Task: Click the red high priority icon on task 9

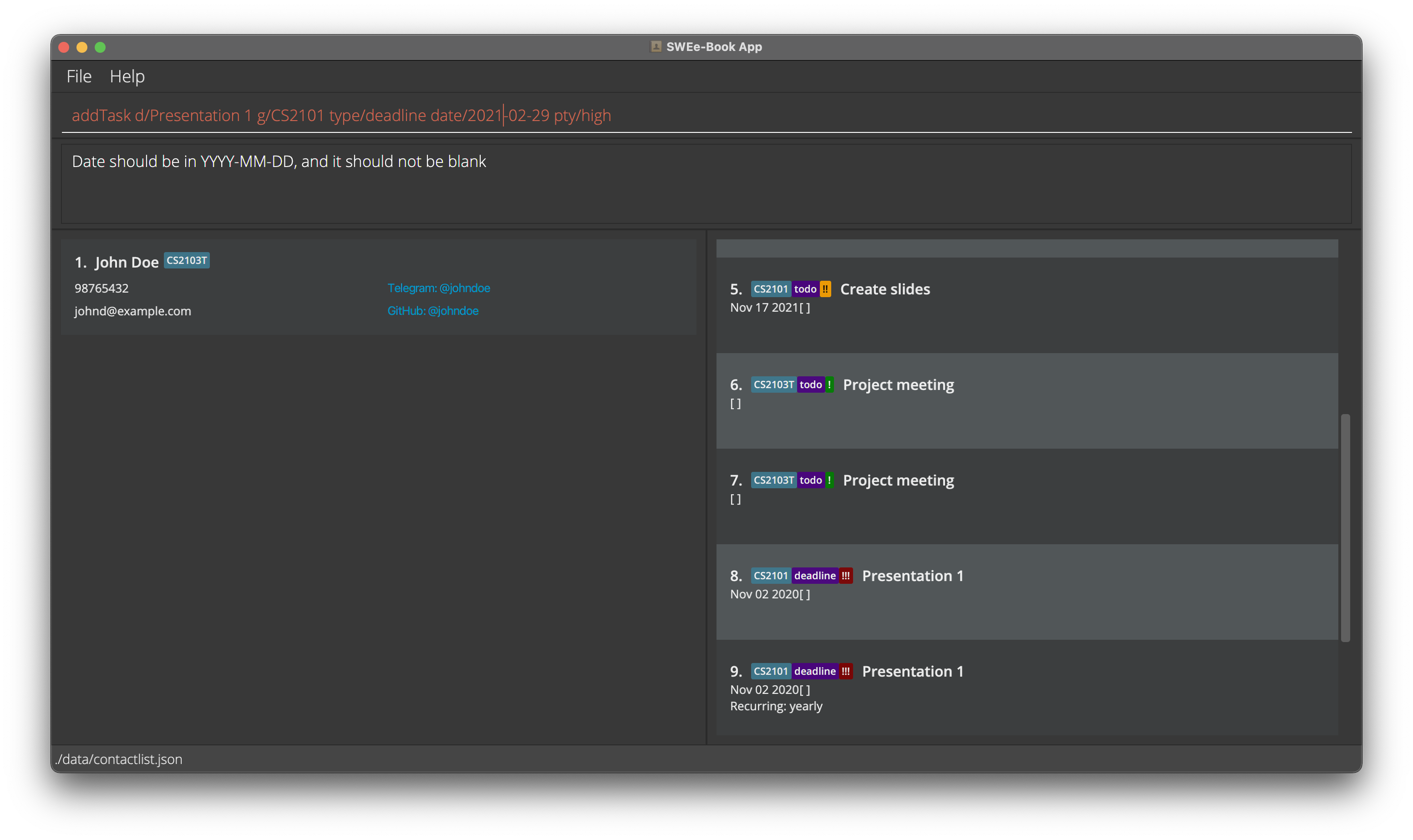Action: coord(845,671)
